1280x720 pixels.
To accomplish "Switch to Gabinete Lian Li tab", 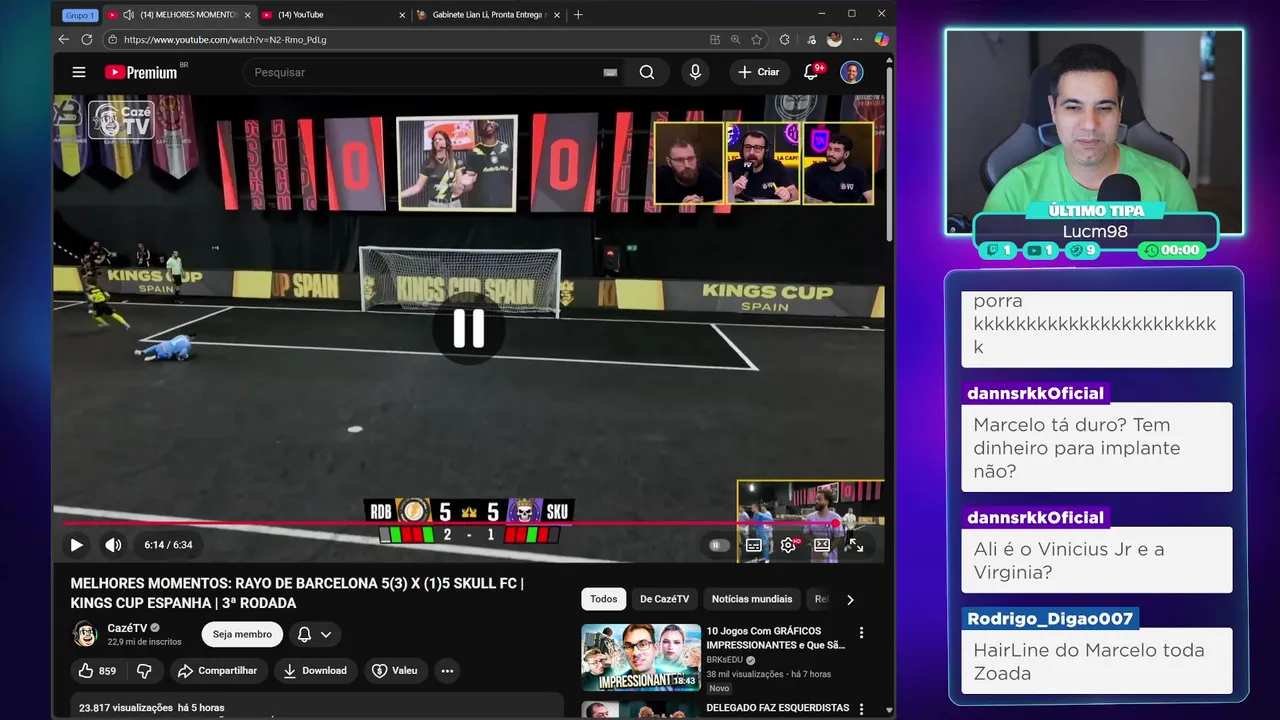I will click(x=487, y=15).
